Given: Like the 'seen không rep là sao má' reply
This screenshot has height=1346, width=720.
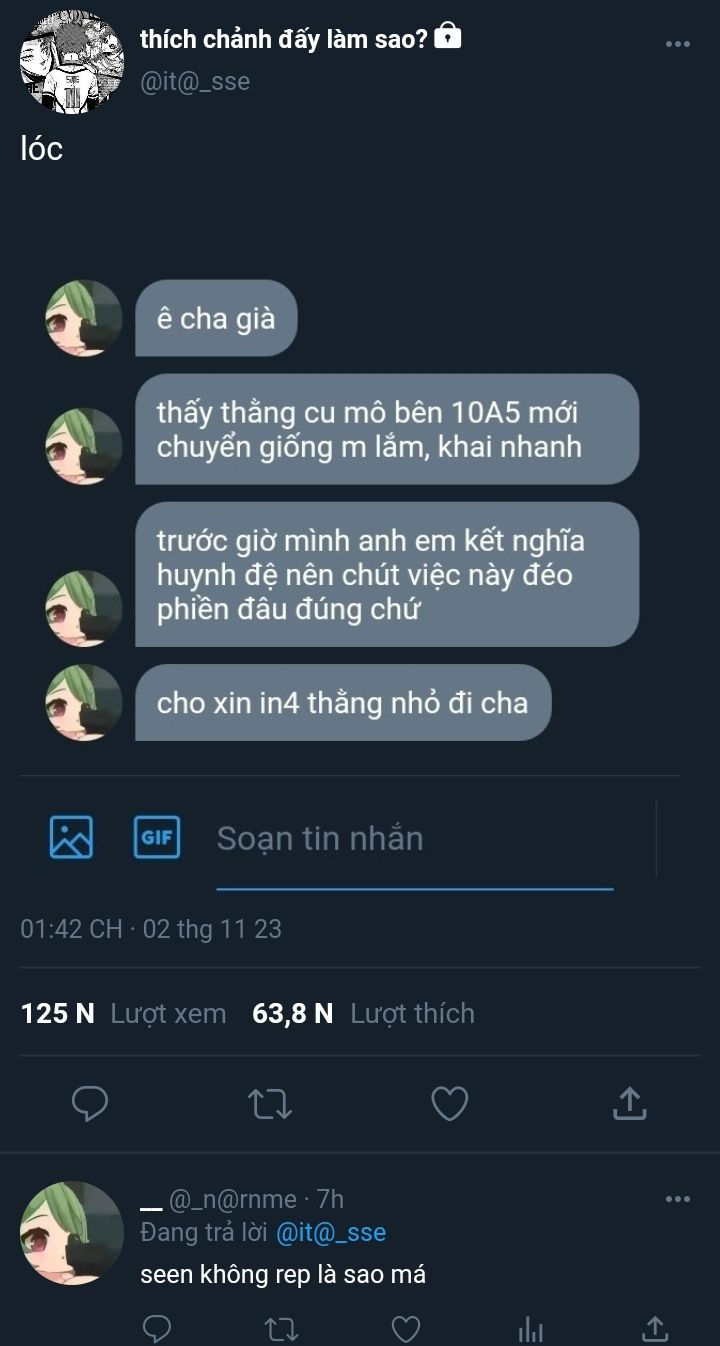Looking at the screenshot, I should [x=405, y=1328].
